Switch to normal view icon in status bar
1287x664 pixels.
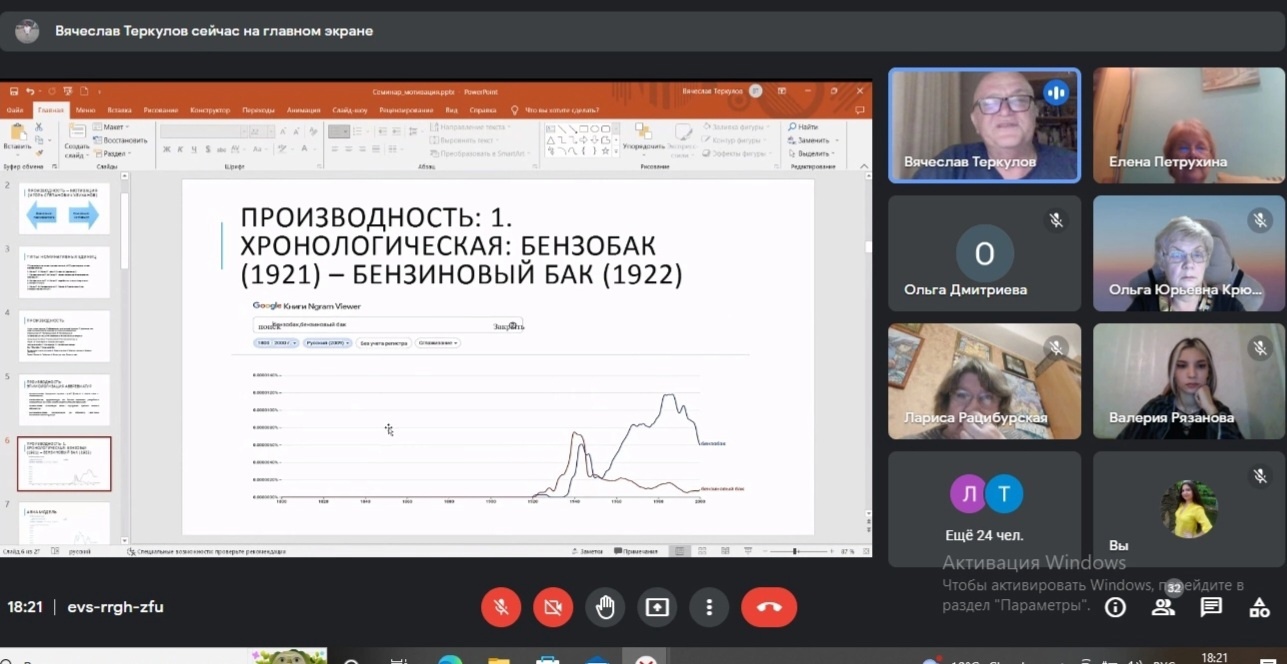680,551
